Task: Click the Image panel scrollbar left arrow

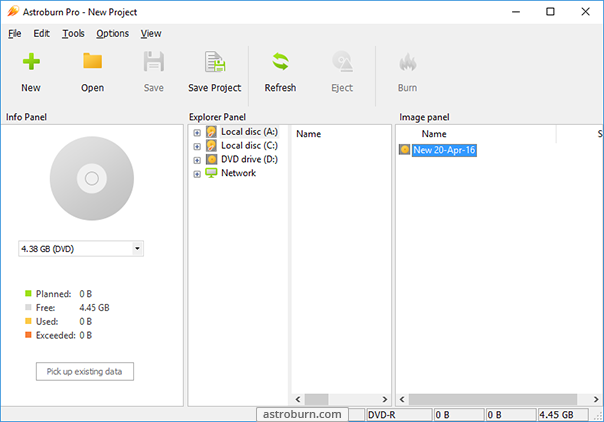Action: [x=402, y=399]
